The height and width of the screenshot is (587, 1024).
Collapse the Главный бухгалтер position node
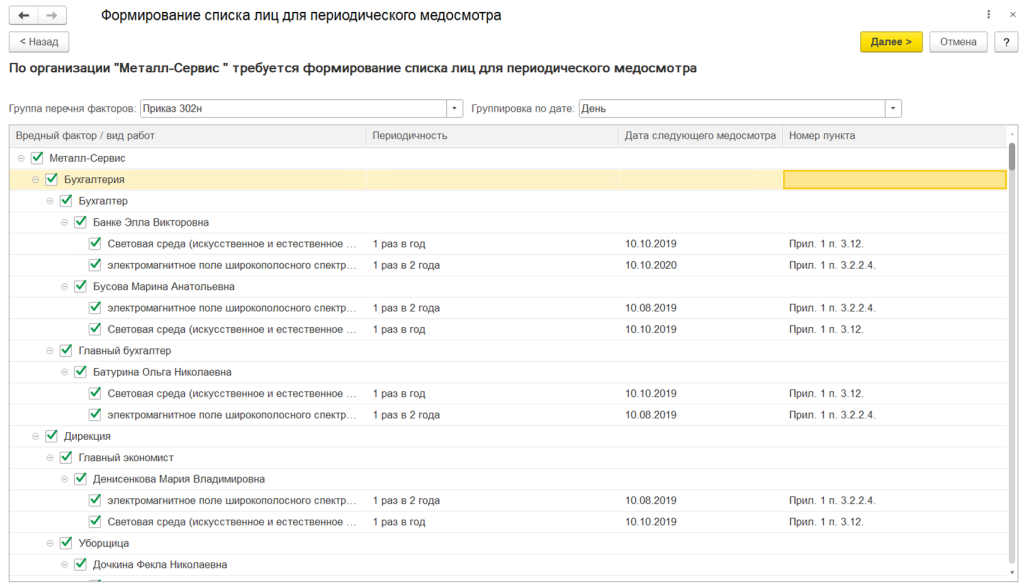50,351
